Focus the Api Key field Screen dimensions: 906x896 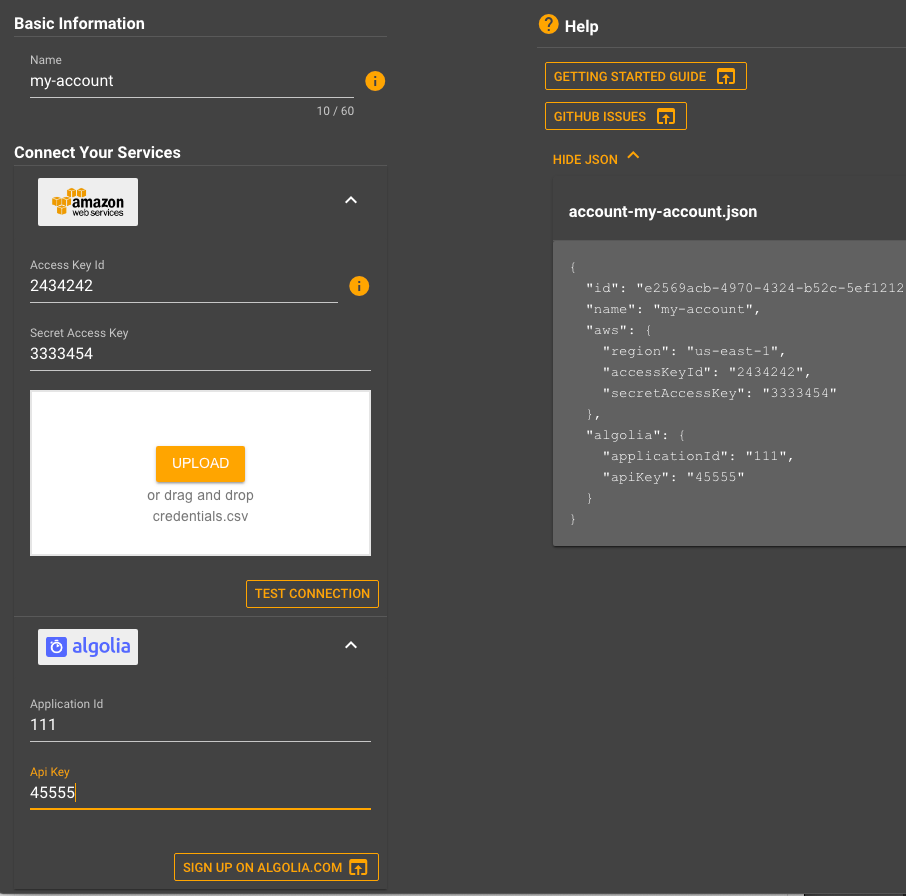click(x=200, y=793)
